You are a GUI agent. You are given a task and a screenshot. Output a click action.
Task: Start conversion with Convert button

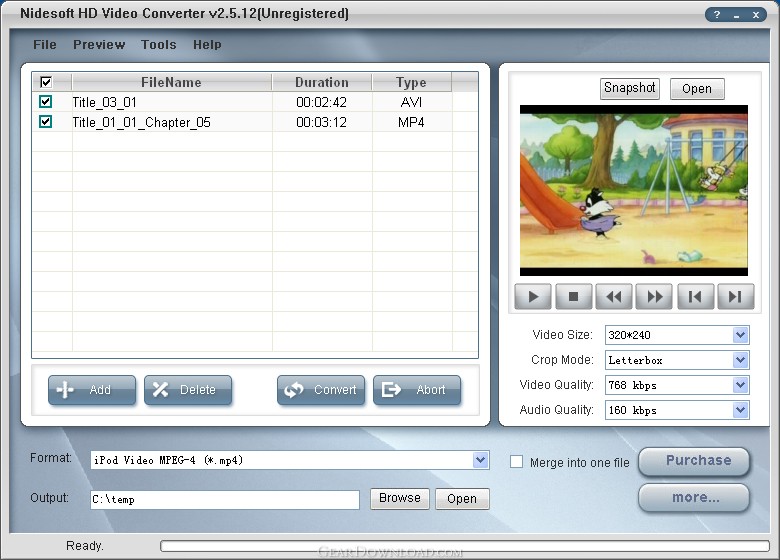[321, 390]
